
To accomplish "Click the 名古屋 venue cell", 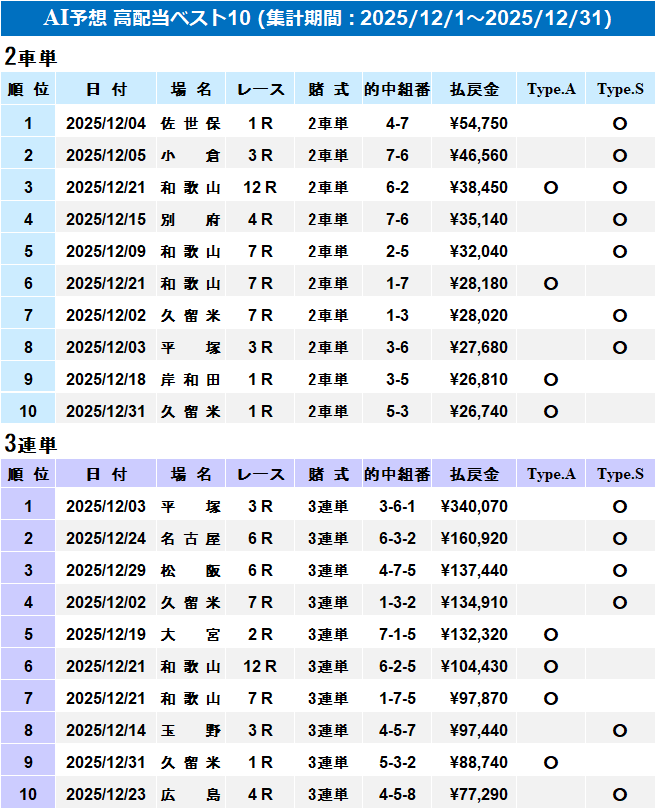I will [190, 538].
